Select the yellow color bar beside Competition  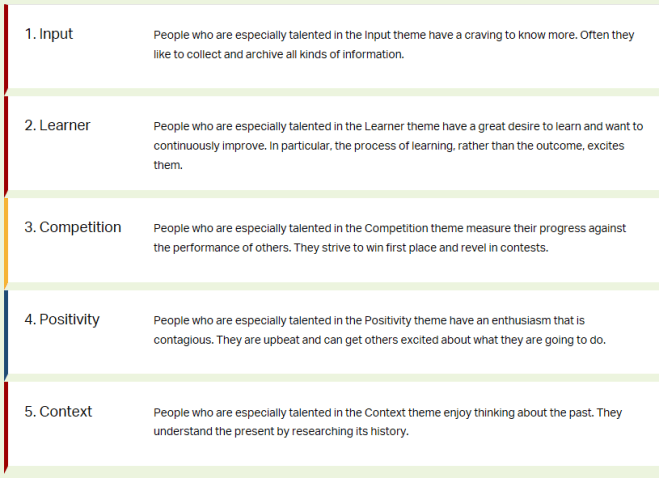click(5, 240)
